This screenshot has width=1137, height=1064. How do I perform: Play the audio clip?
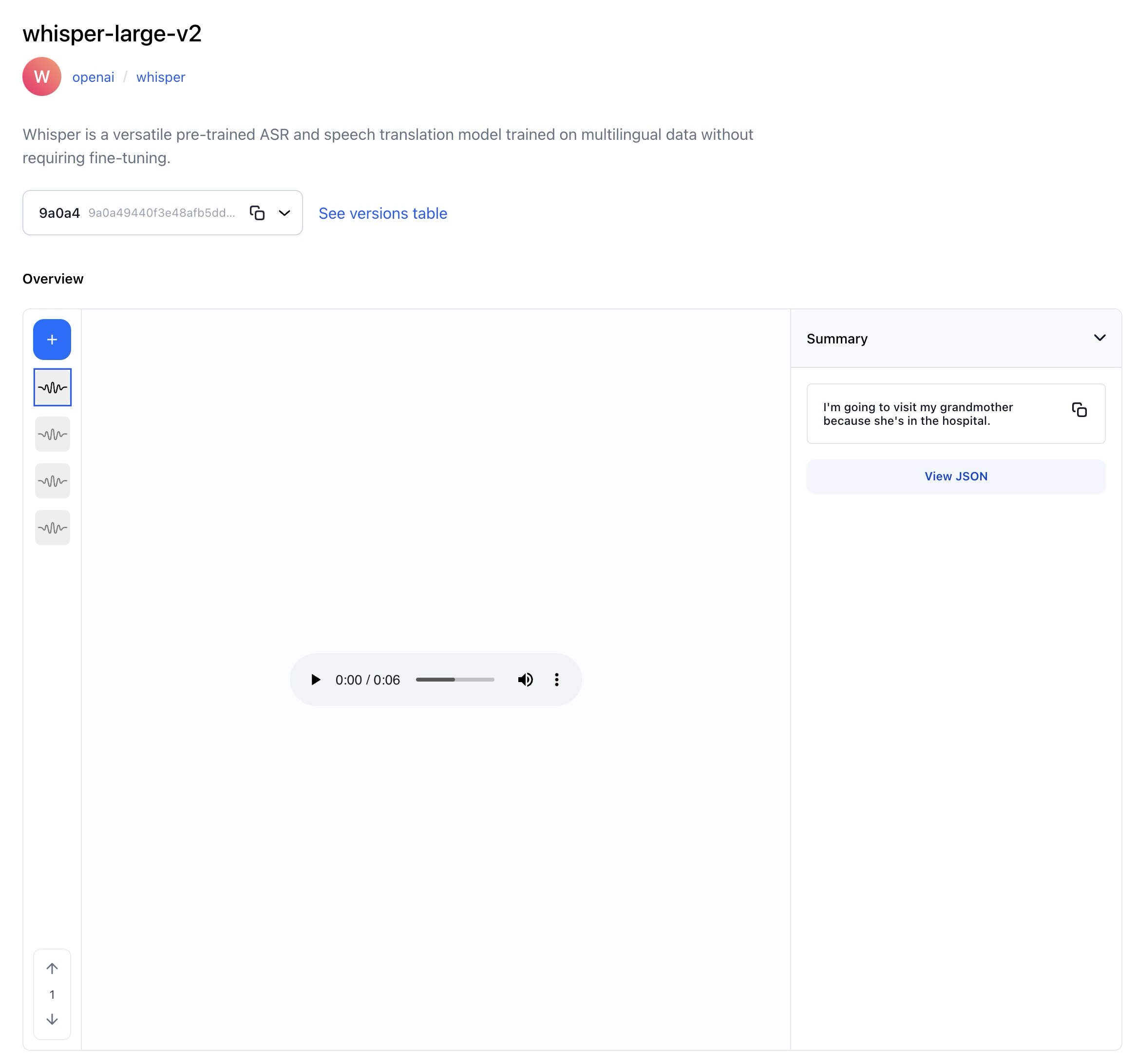tap(315, 680)
